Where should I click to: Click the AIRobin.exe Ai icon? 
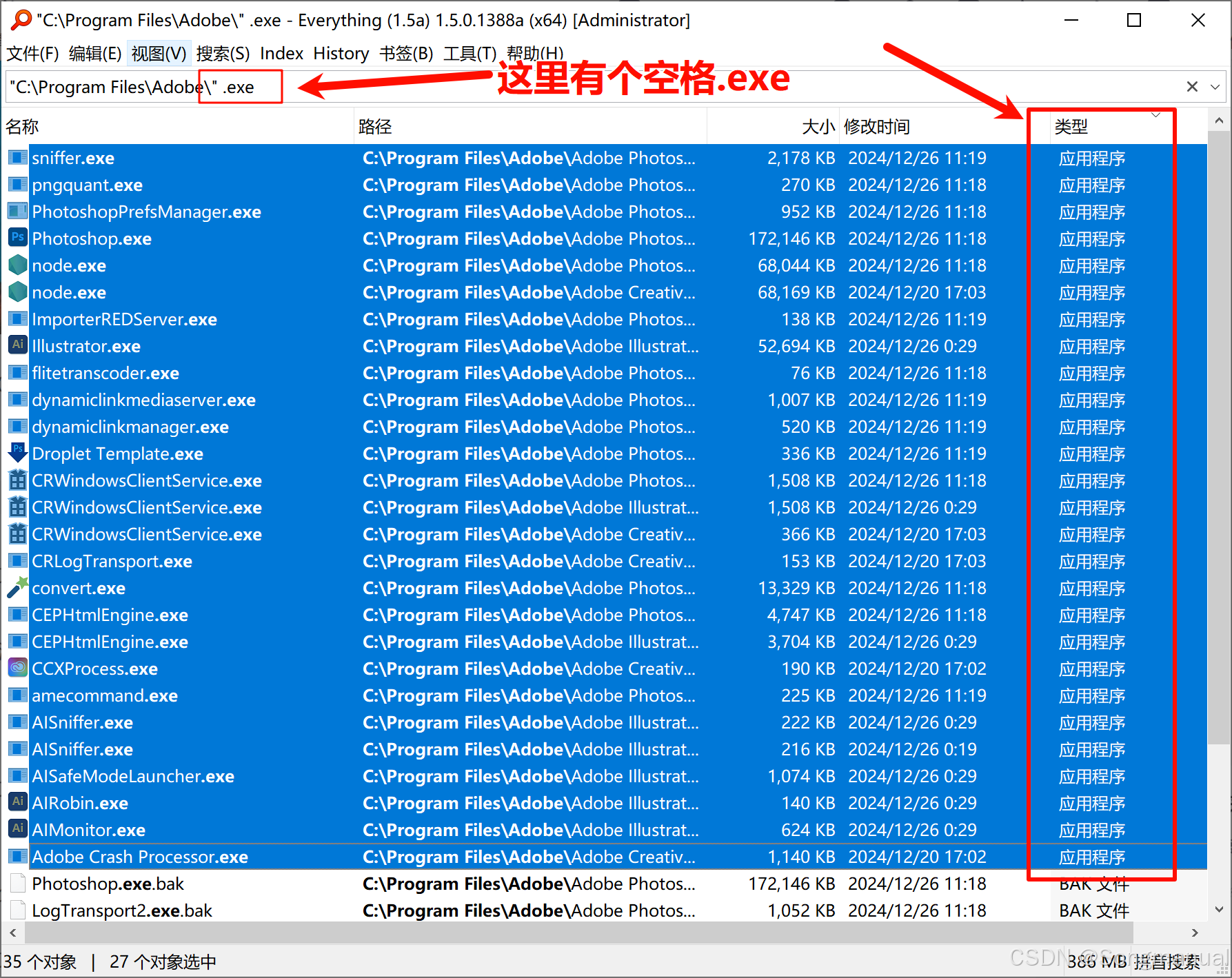(x=18, y=803)
